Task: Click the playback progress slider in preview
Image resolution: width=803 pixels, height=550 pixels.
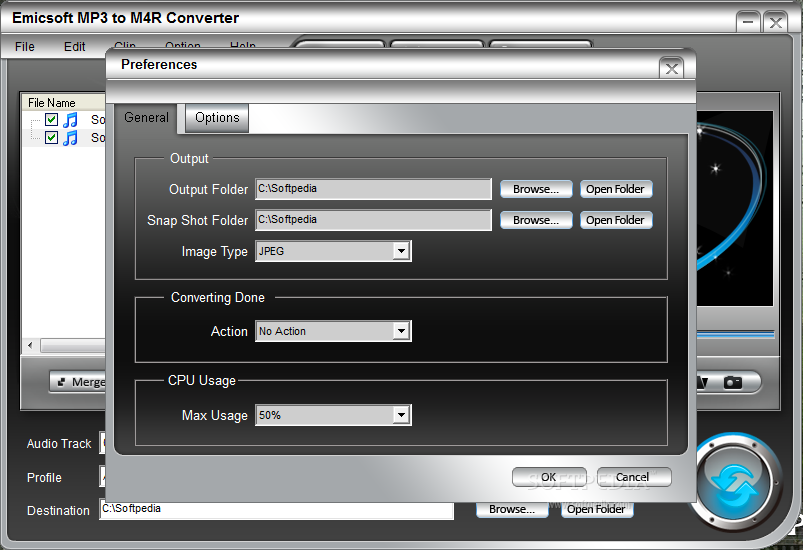Action: [x=735, y=334]
